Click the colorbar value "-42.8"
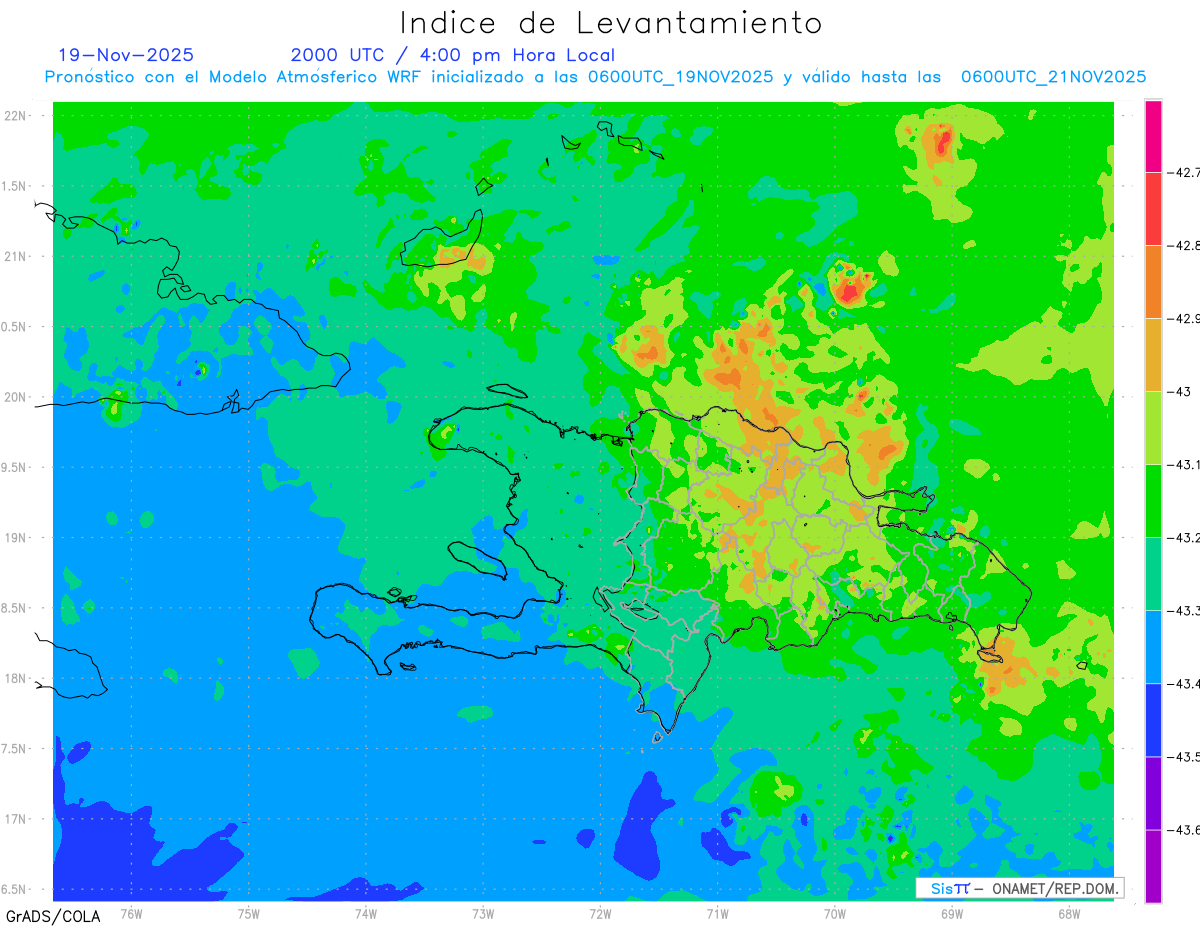This screenshot has width=1200, height=927. (1186, 246)
